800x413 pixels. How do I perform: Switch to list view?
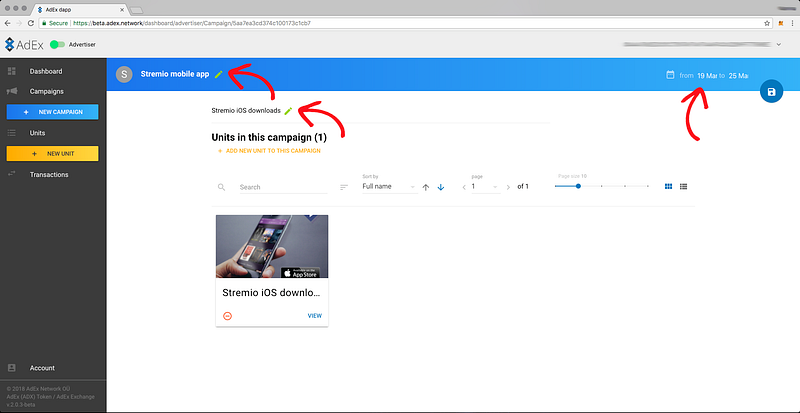pos(684,186)
